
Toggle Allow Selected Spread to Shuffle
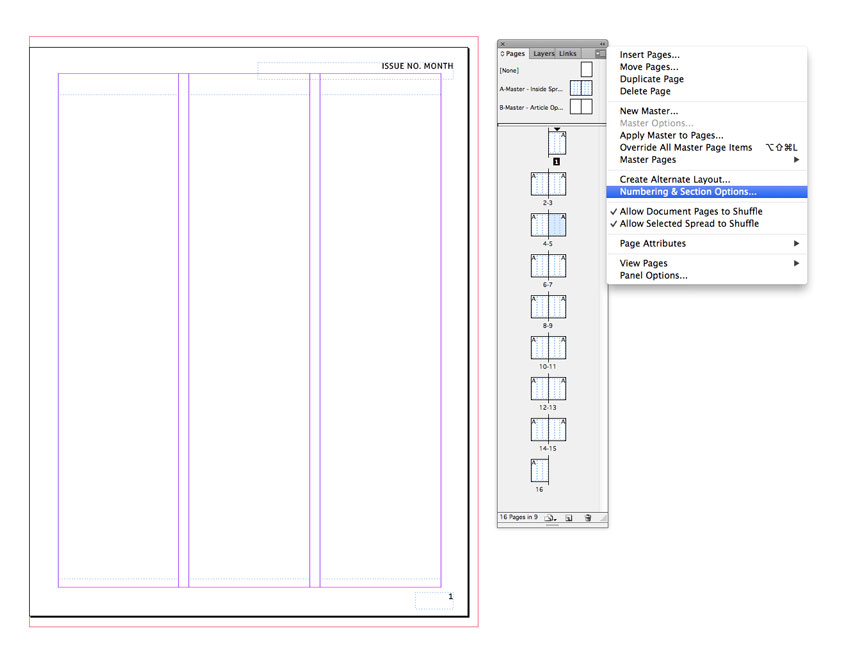coord(689,224)
